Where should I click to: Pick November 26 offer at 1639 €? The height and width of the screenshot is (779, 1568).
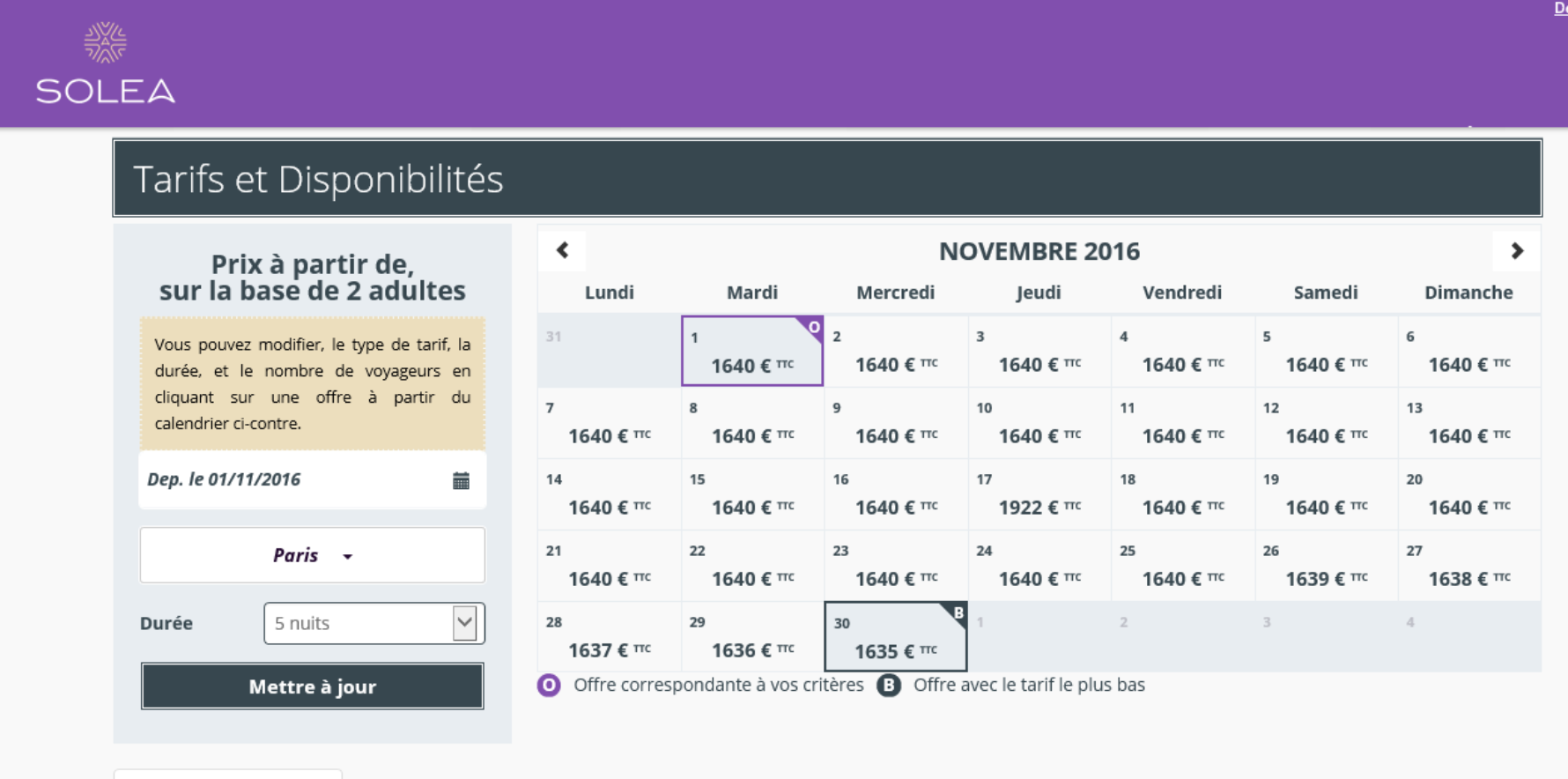coord(1325,567)
